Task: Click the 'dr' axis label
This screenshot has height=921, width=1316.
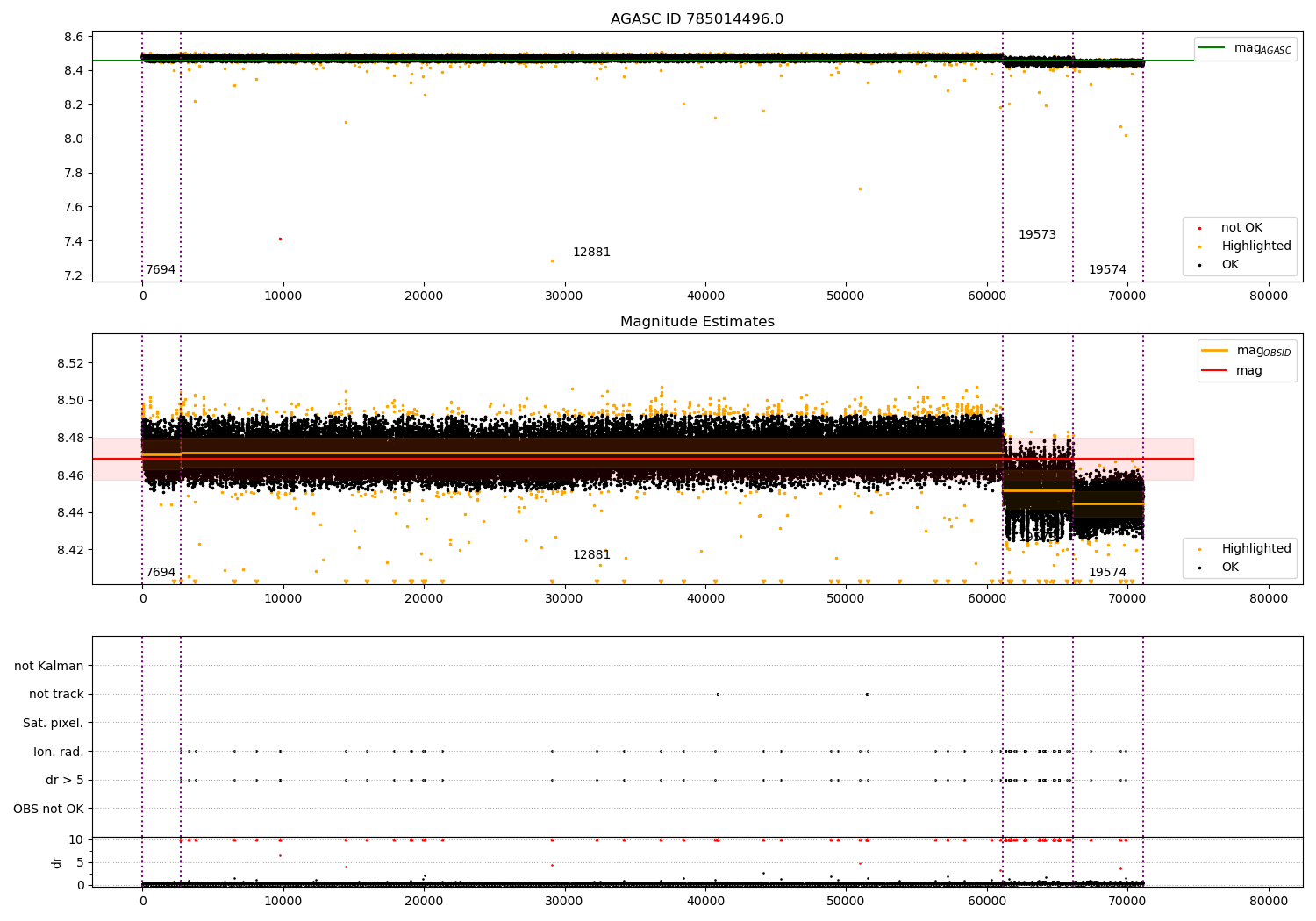Action: tap(57, 862)
